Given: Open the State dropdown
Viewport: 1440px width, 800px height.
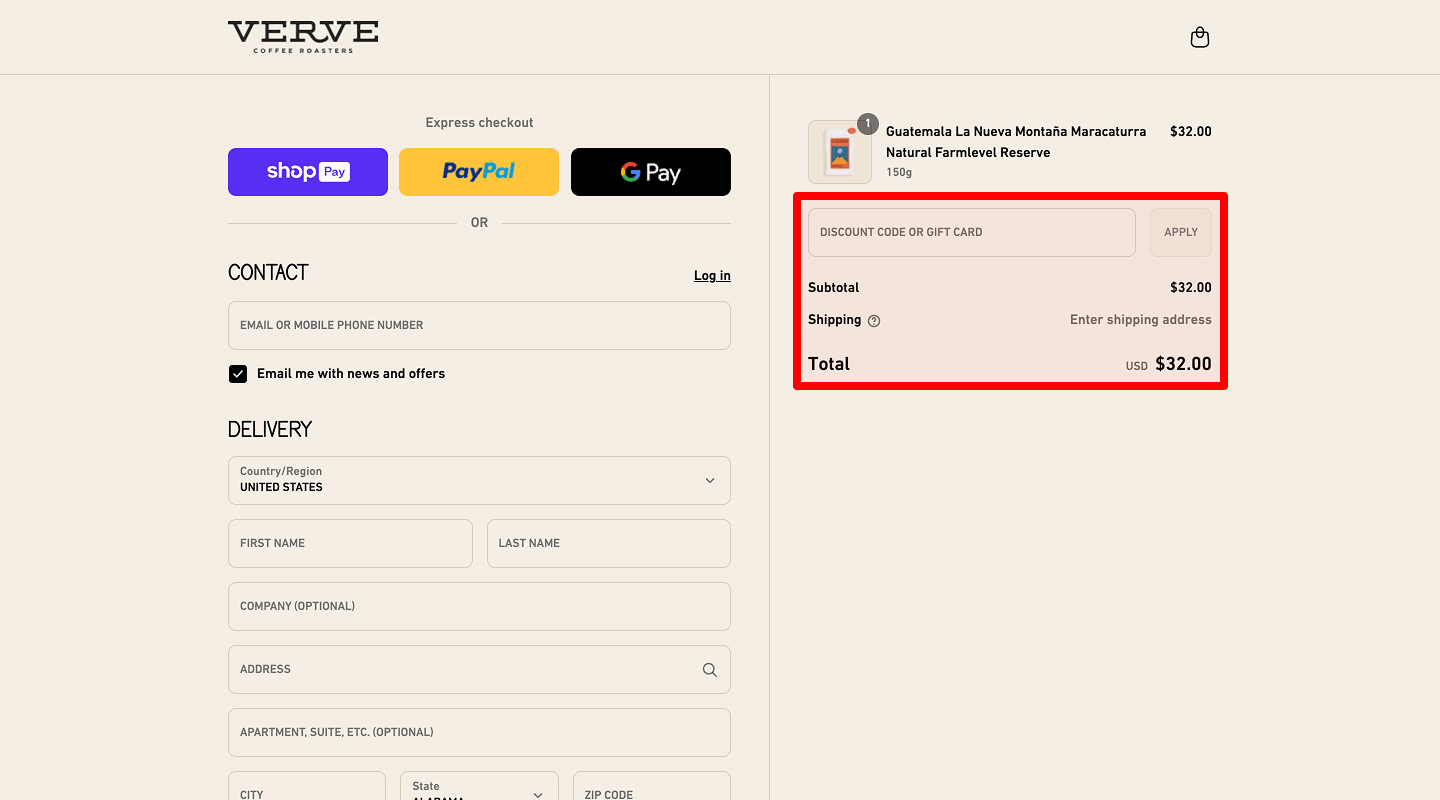Looking at the screenshot, I should 479,790.
